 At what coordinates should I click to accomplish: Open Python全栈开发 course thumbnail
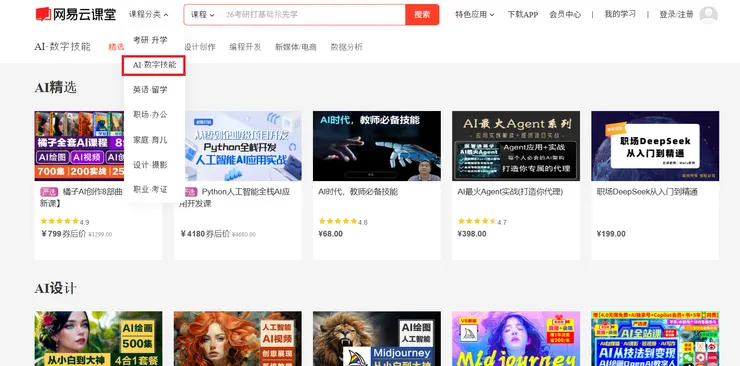click(243, 146)
